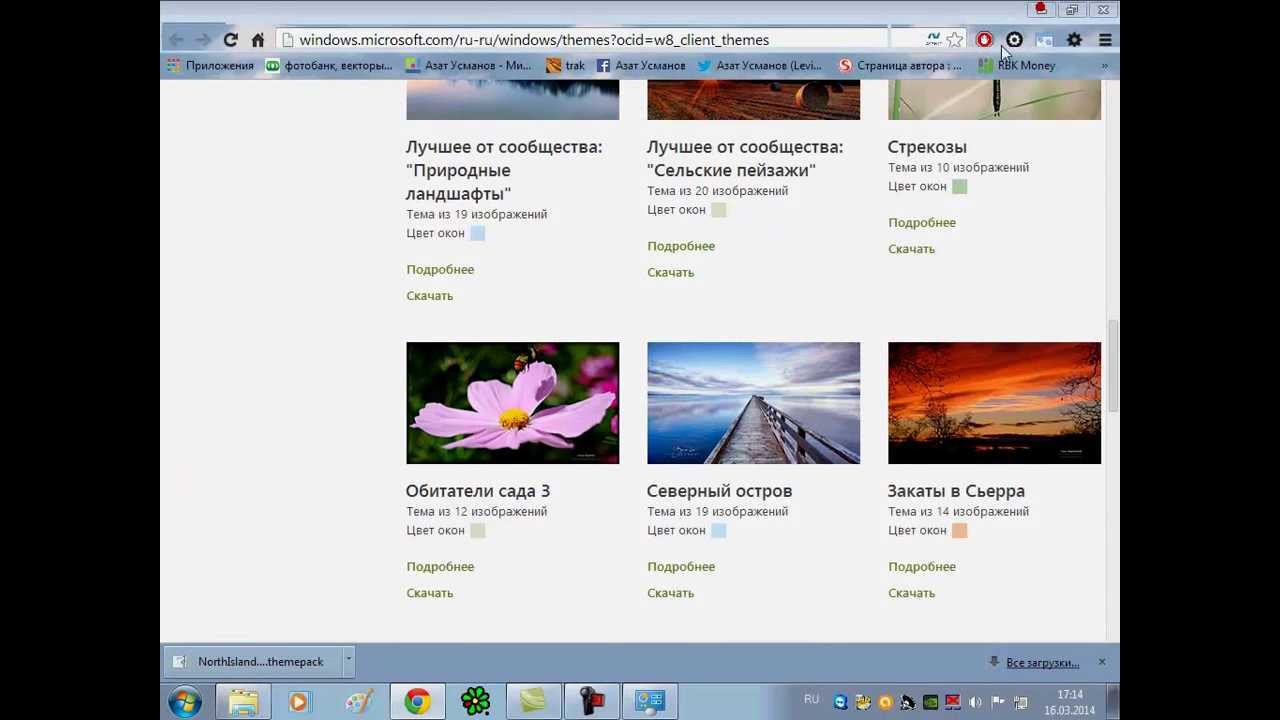Click Подробнее under Обитатели сада 3

click(x=440, y=567)
